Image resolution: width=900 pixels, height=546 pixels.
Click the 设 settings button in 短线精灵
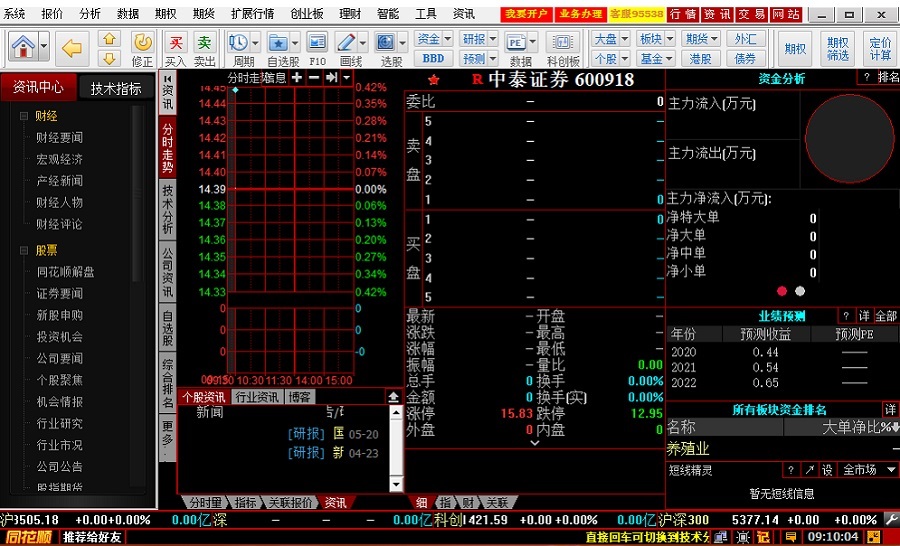(x=827, y=470)
